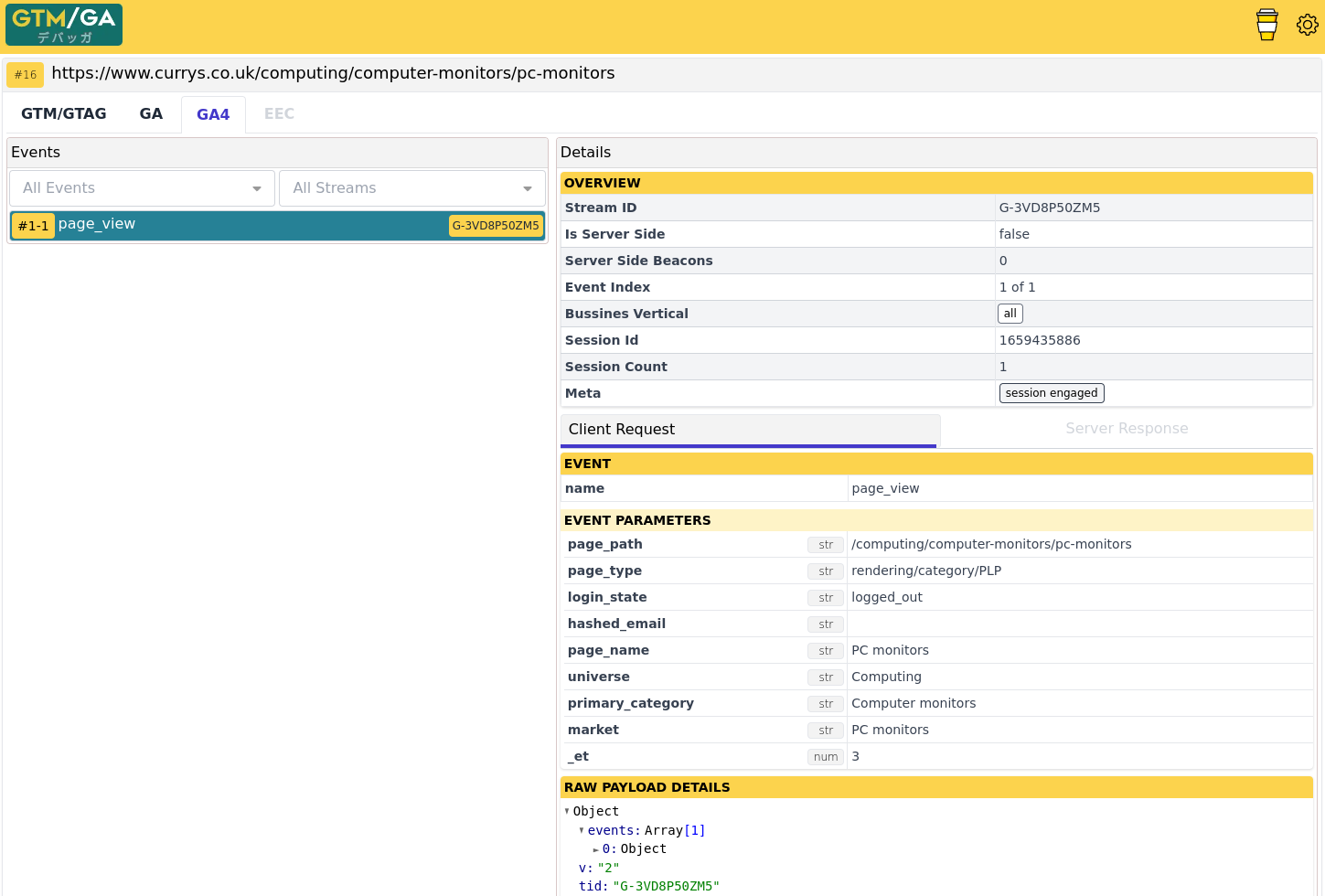
Task: Click the event name value page_view
Action: point(885,488)
